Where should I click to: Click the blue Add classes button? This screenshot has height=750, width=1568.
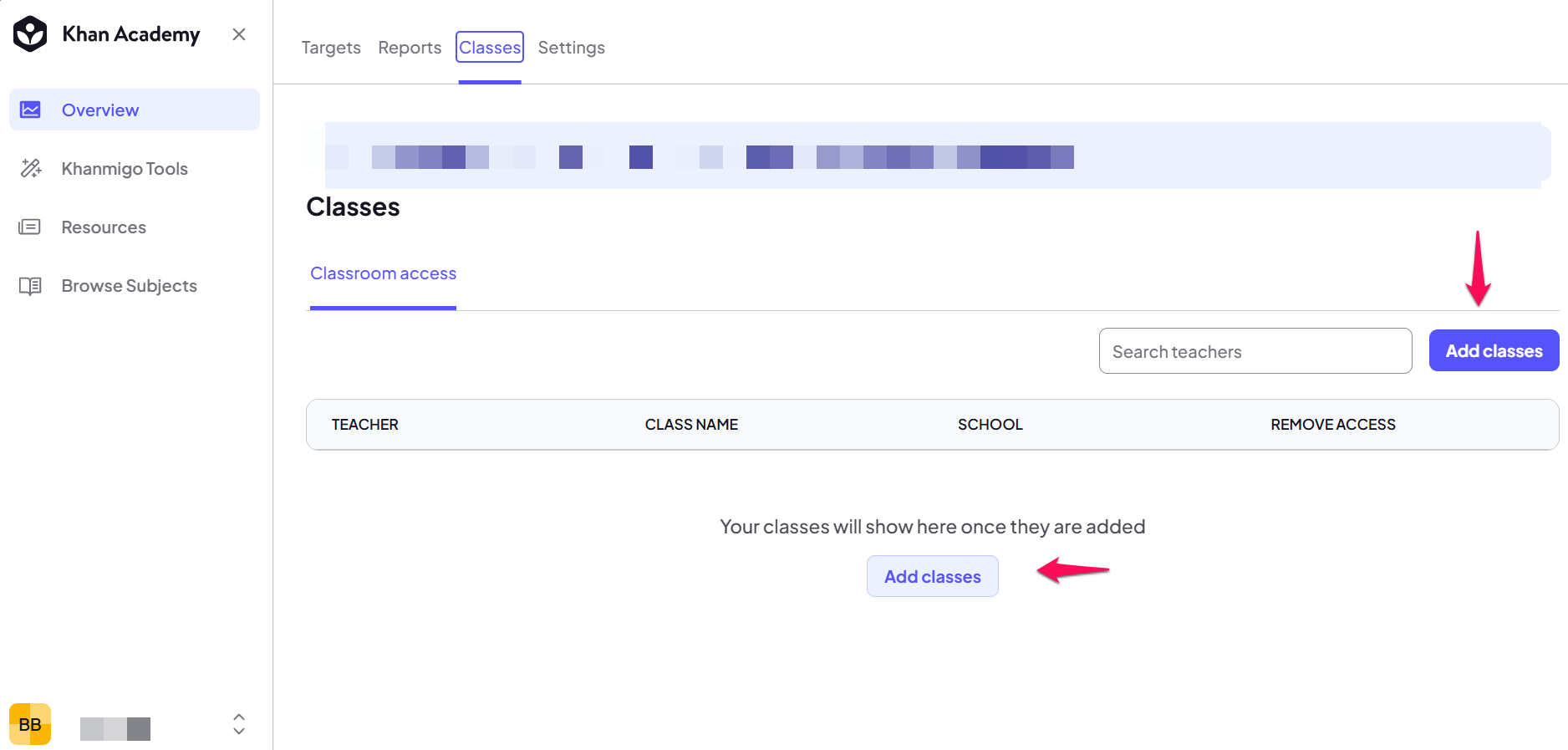(1494, 351)
